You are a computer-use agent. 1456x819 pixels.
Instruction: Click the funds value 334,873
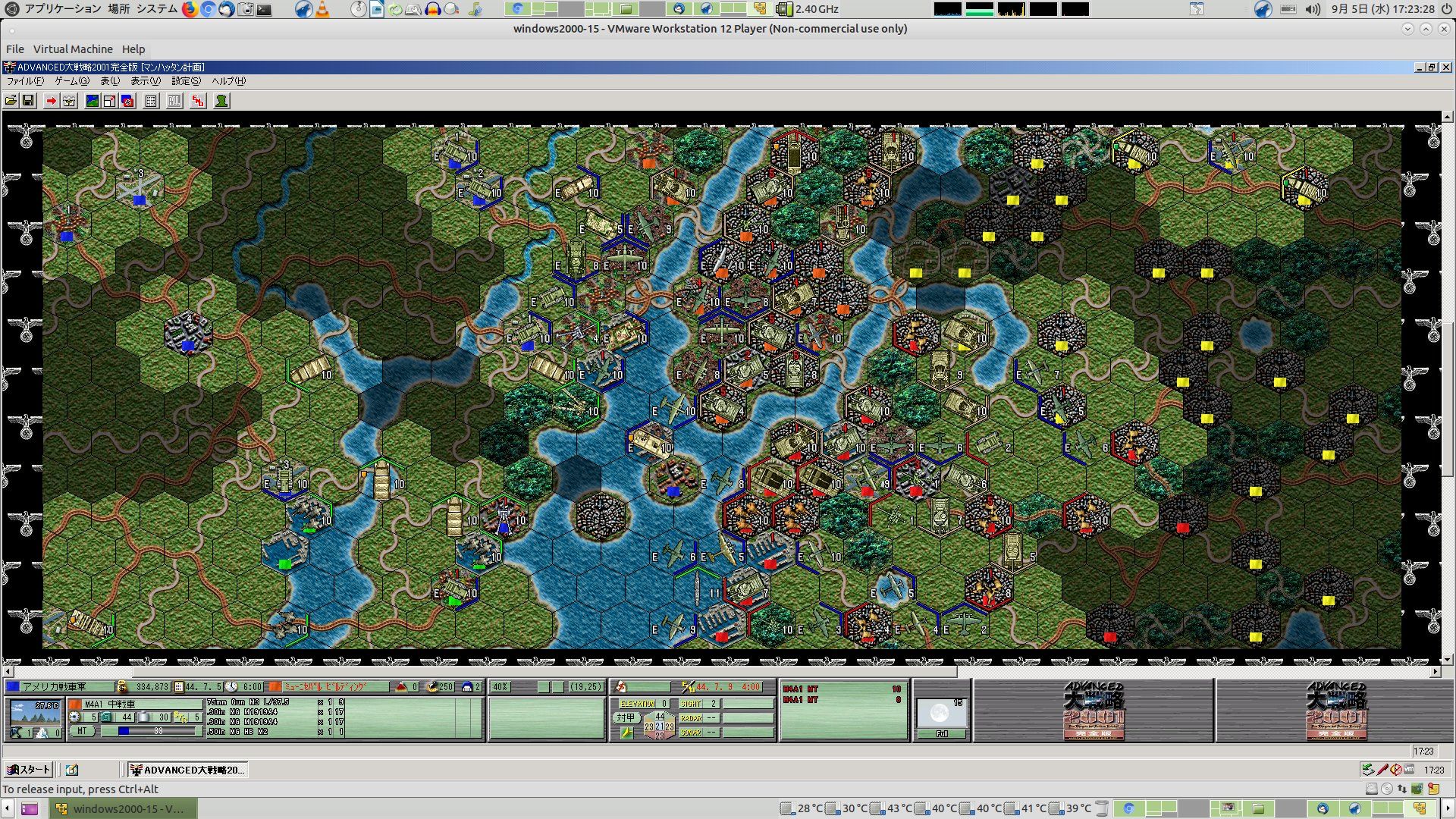pos(151,687)
